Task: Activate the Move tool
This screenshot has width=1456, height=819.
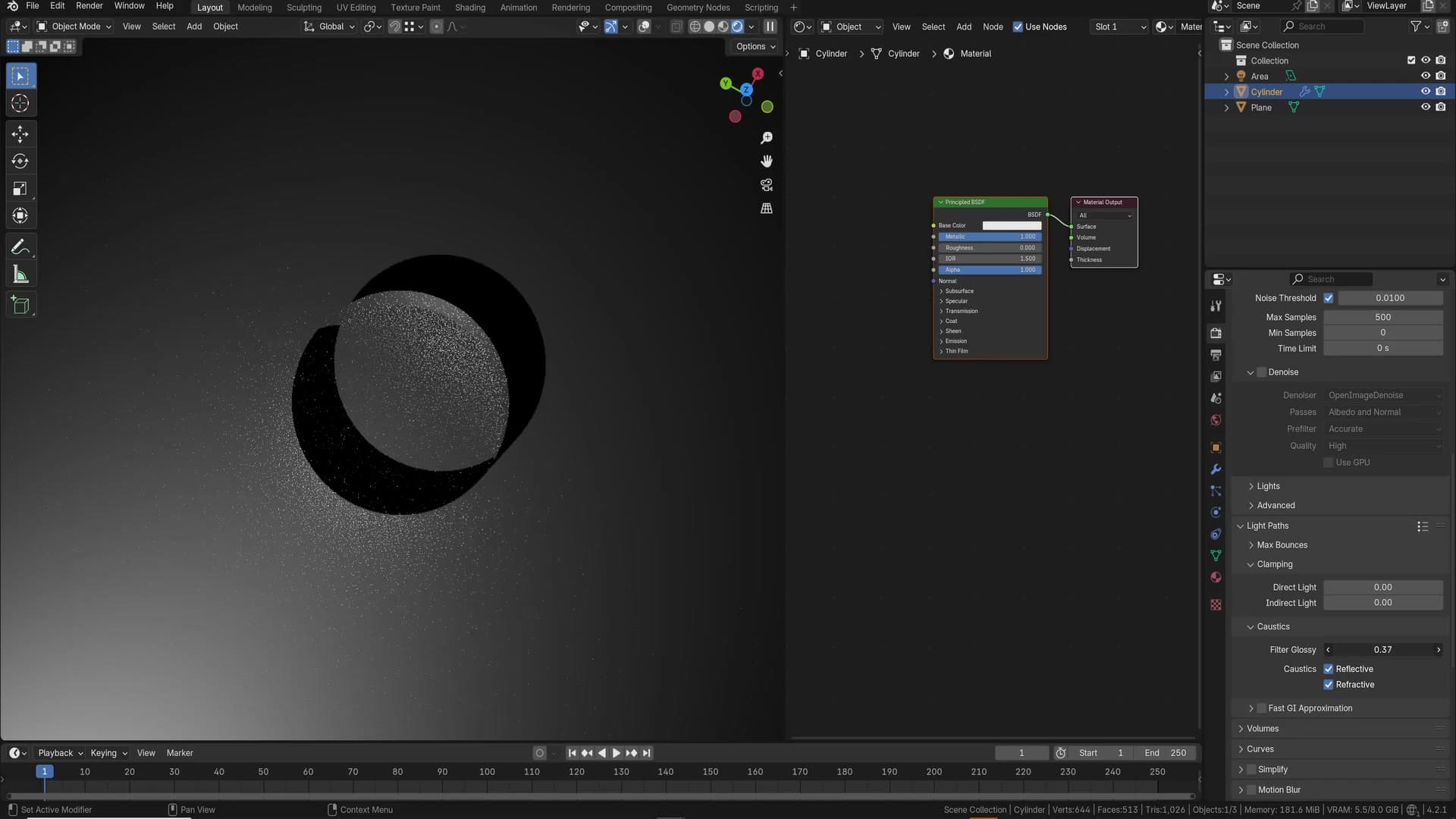Action: 20,134
